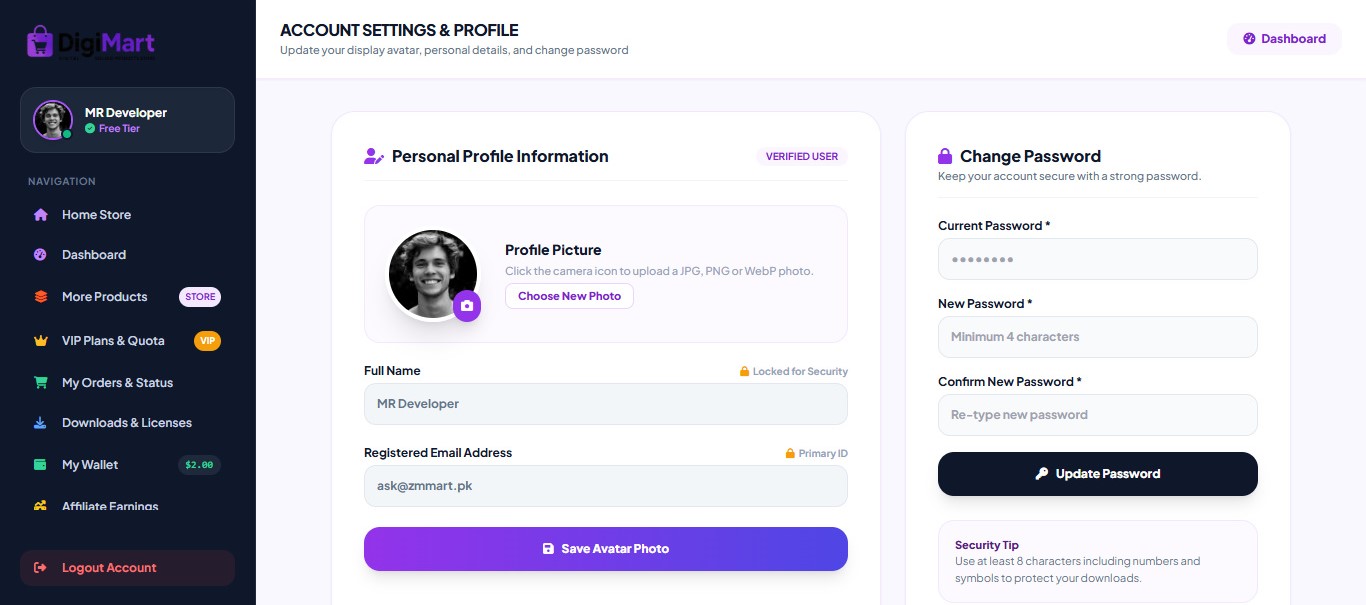Click the camera icon on profile picture

[467, 306]
